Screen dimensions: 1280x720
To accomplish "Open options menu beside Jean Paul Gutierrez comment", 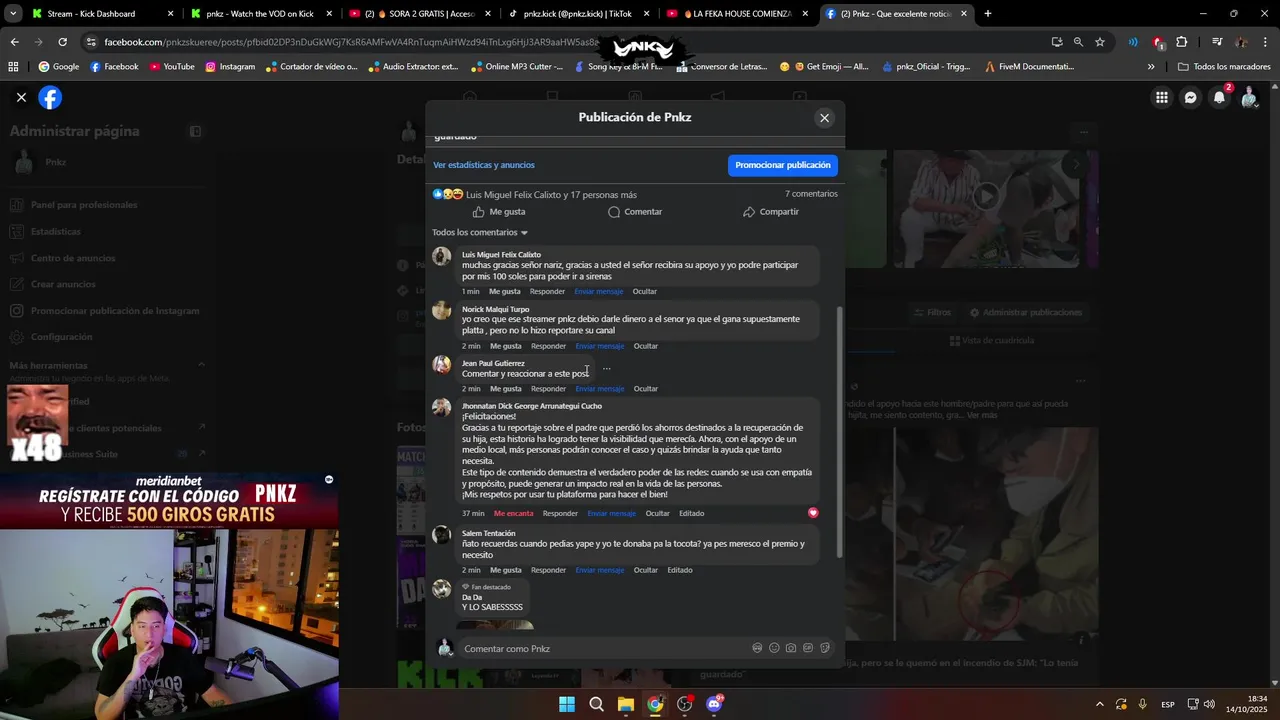I will 606,369.
